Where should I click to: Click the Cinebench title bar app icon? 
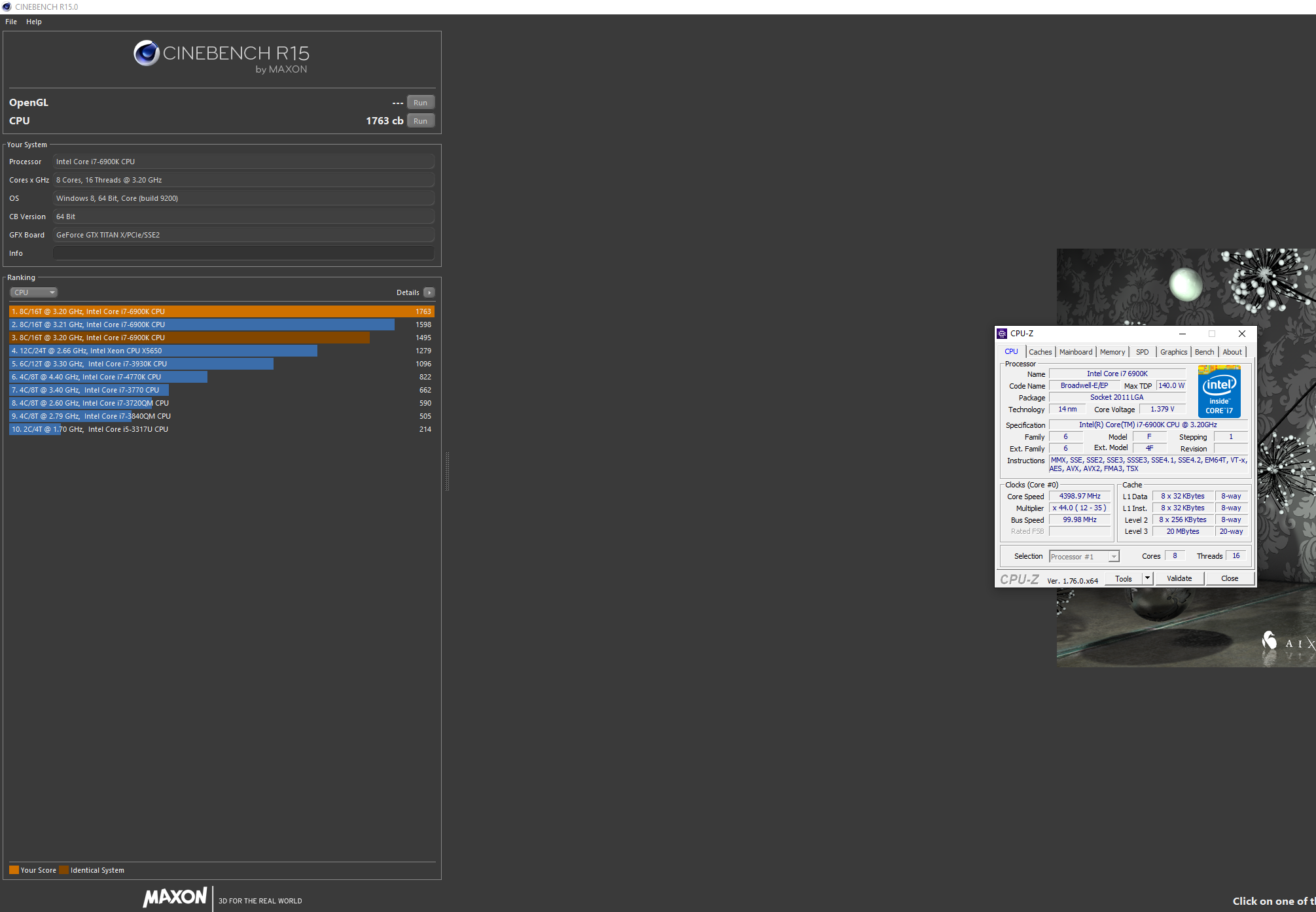point(7,7)
